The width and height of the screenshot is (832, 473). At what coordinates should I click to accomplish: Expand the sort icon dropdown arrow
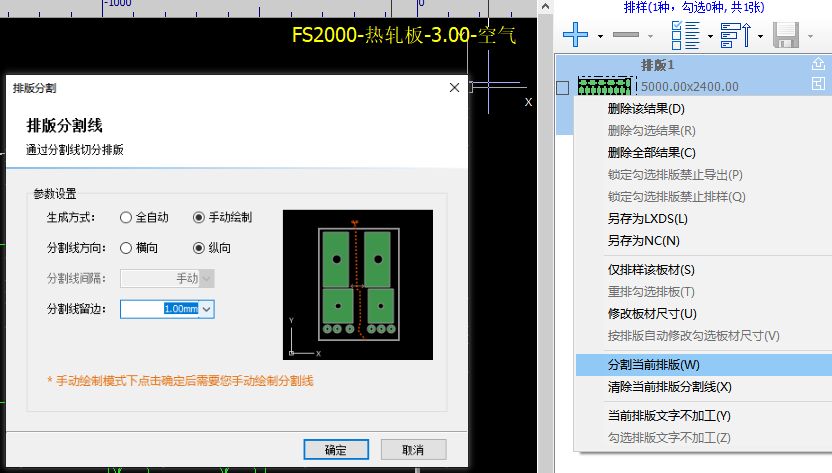click(x=761, y=37)
